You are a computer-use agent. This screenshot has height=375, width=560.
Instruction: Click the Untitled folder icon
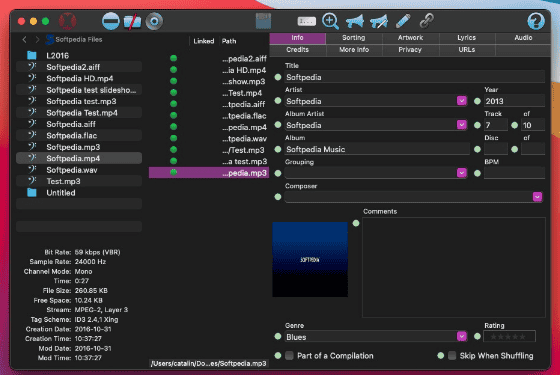(32, 192)
